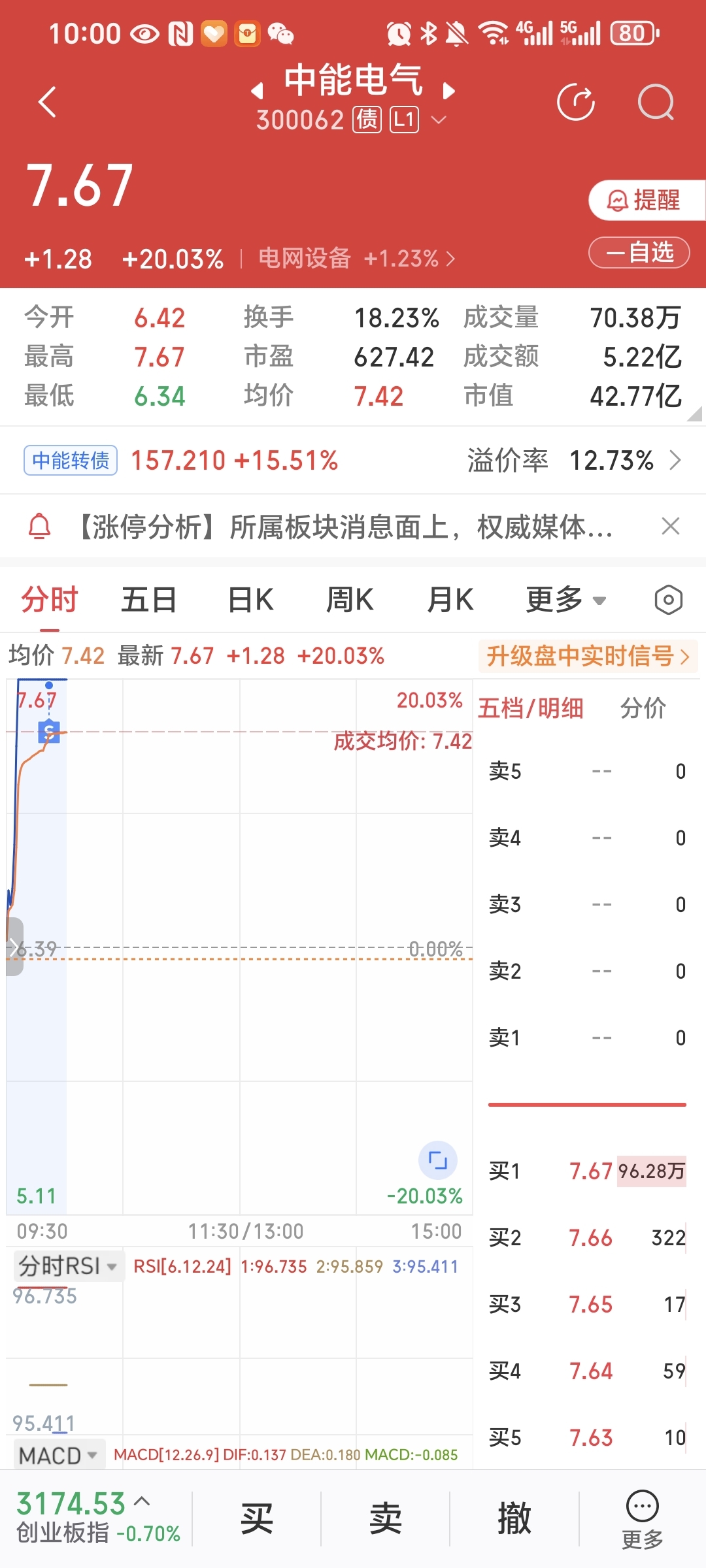Switch to 日K tab

pyautogui.click(x=250, y=600)
